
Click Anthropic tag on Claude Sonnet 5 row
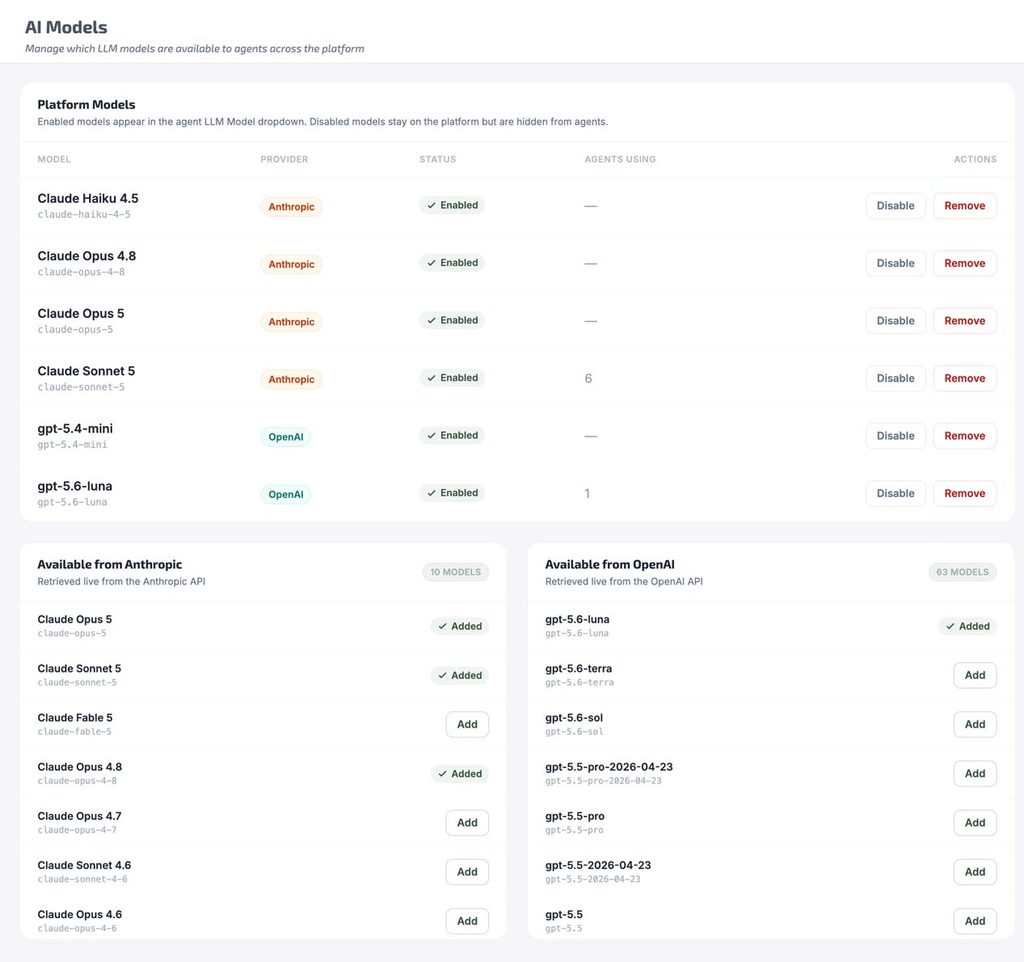[x=291, y=379]
